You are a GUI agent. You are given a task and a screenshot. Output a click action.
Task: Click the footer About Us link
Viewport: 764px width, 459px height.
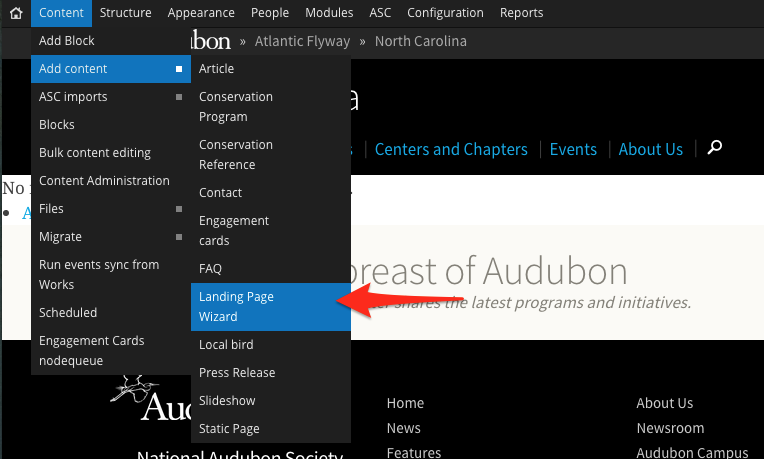tap(665, 403)
